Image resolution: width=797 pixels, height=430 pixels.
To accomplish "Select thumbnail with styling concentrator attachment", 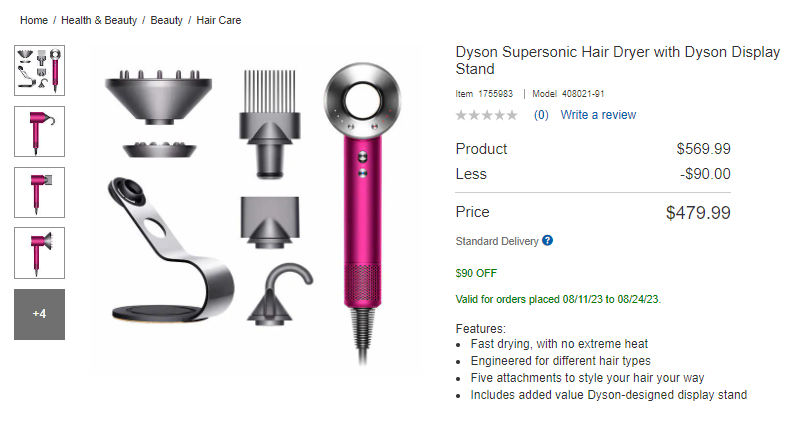I will tap(40, 193).
